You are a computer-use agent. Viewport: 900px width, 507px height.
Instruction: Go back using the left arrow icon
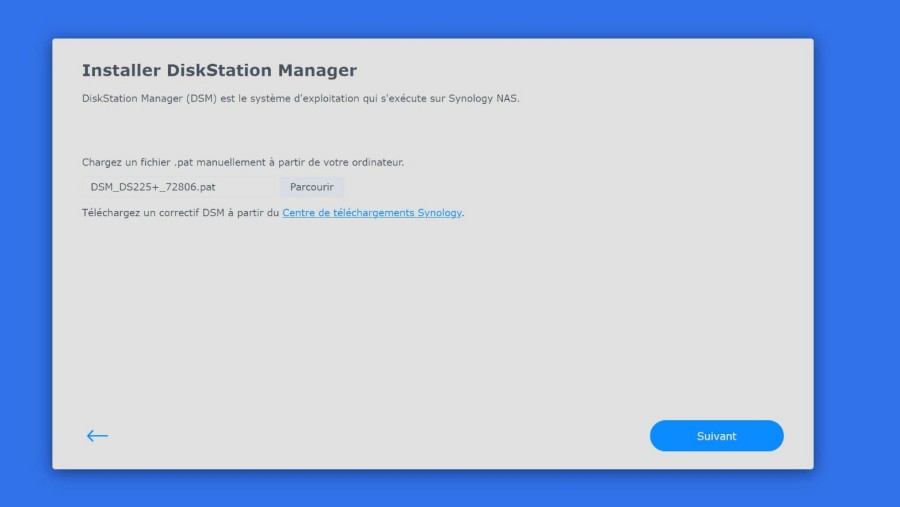click(x=97, y=436)
